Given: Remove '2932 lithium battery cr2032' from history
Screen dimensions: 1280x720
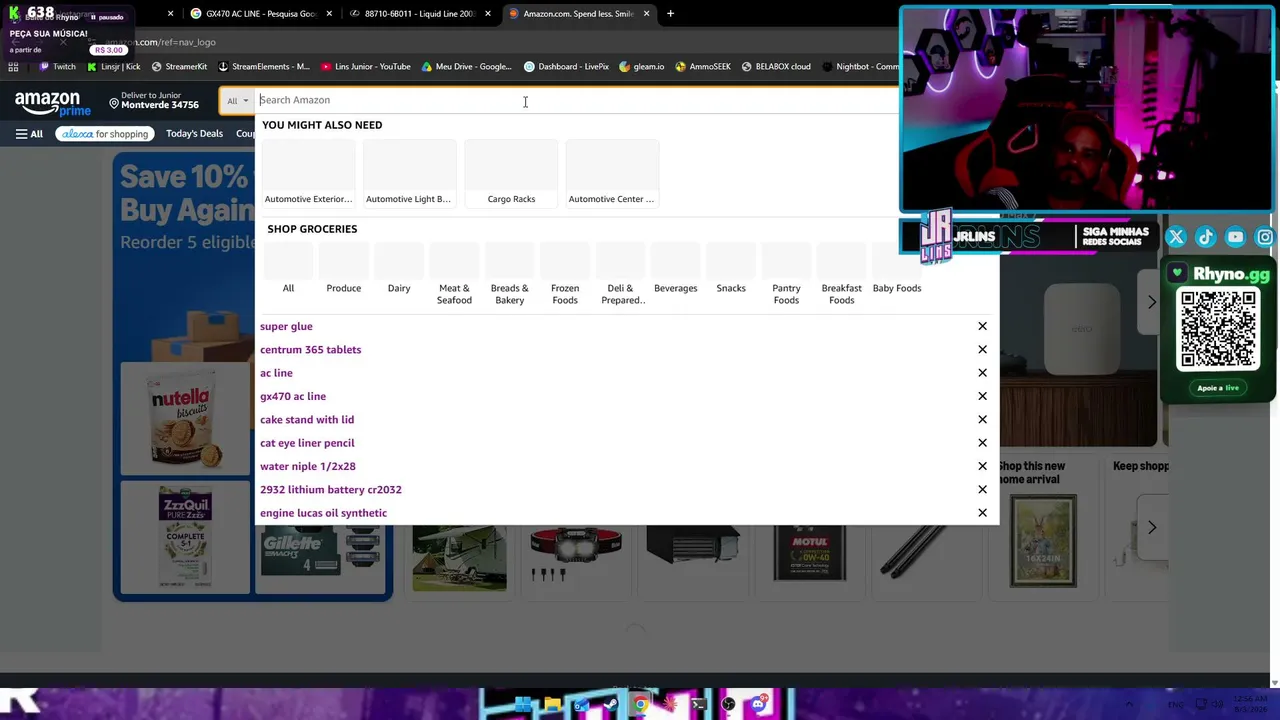Looking at the screenshot, I should click(982, 490).
